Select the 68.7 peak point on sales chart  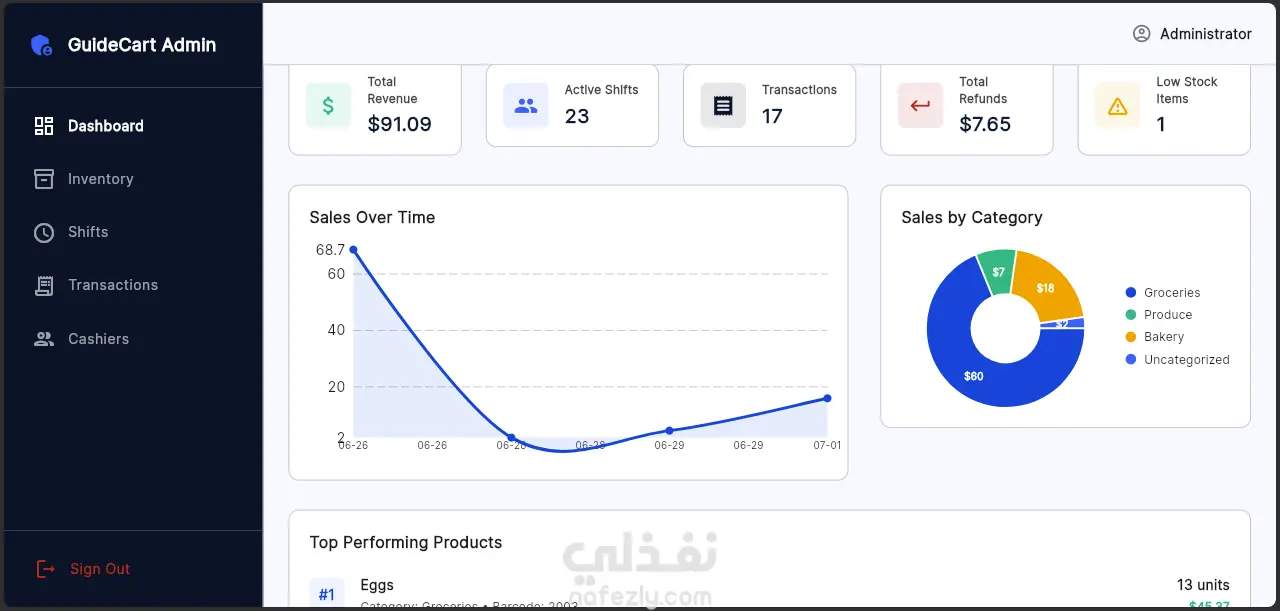(353, 250)
